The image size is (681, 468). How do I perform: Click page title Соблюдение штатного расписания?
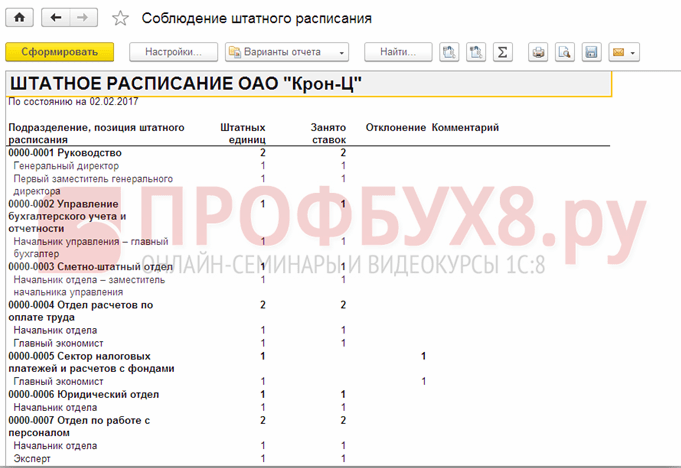click(x=257, y=18)
